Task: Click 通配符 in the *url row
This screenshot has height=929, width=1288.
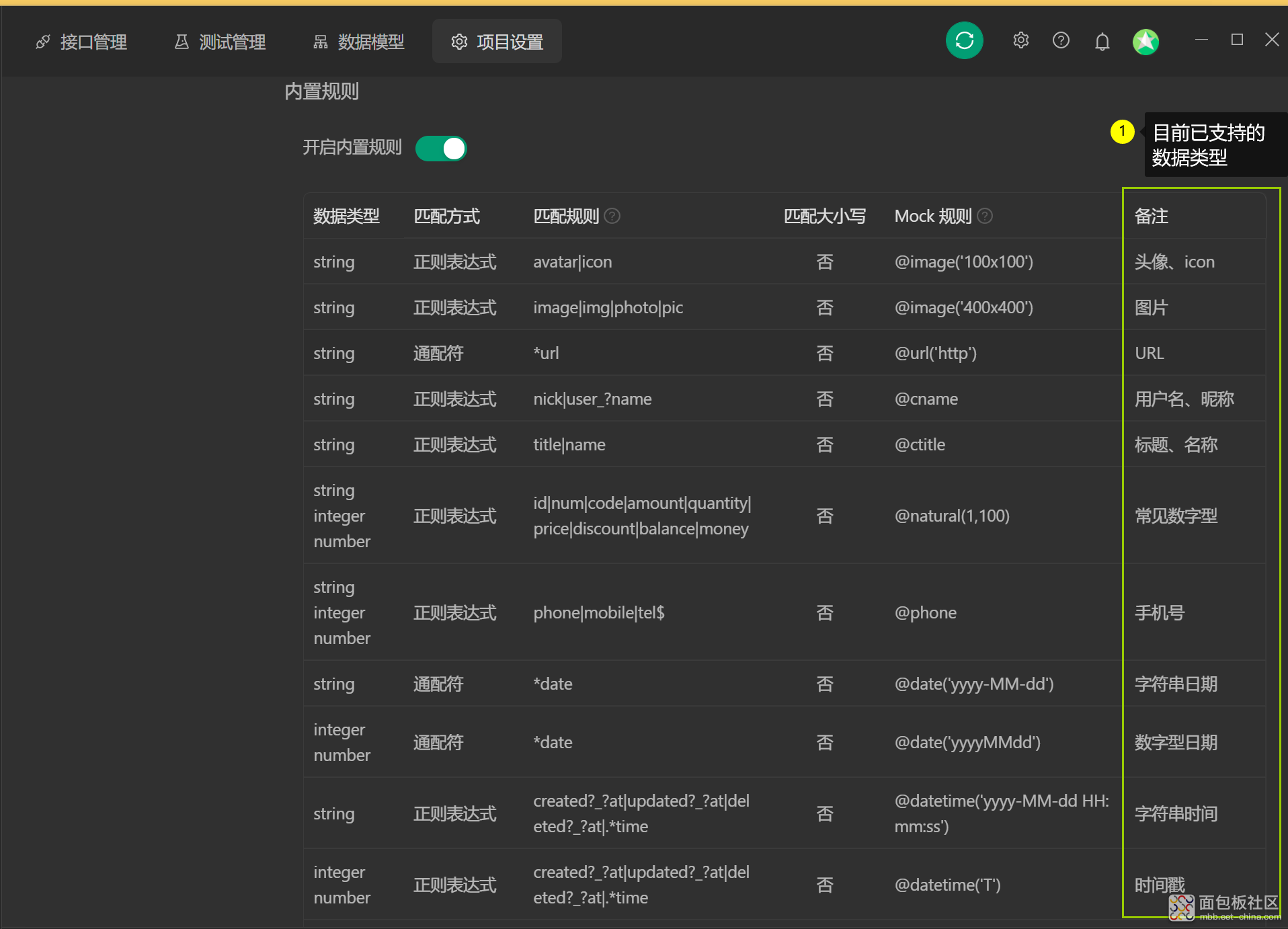Action: [x=438, y=353]
